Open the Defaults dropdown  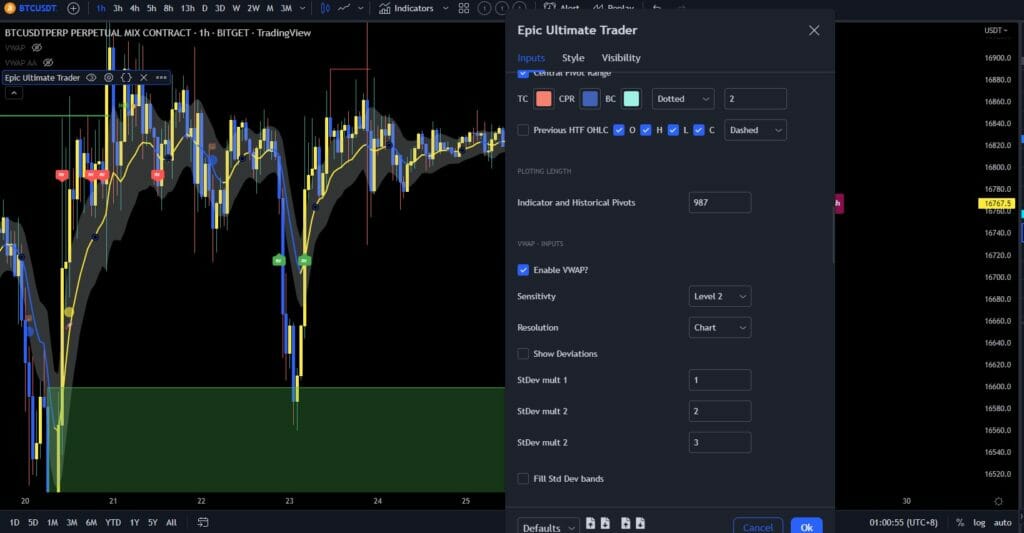(549, 526)
